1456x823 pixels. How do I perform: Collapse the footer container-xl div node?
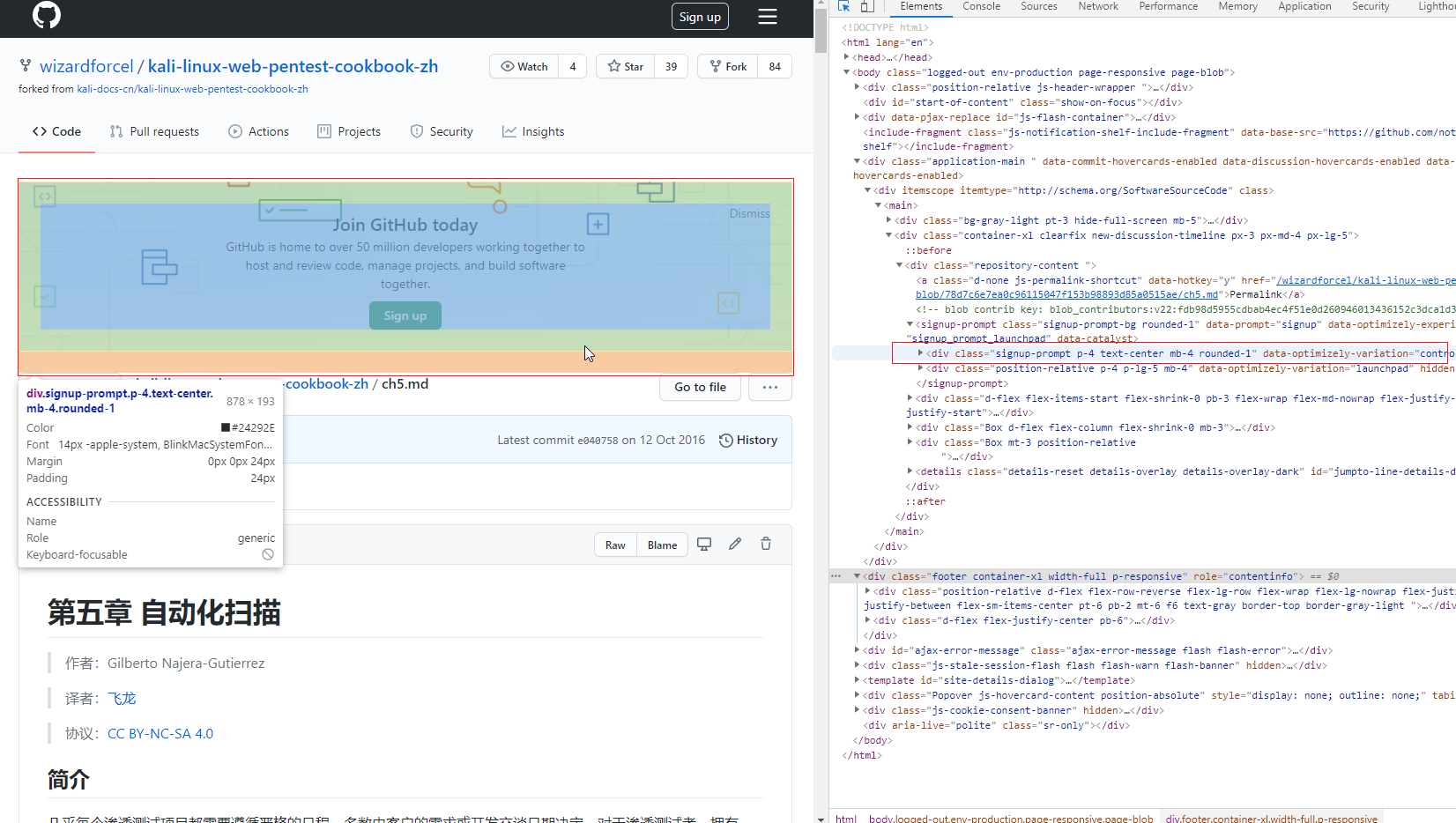(x=857, y=576)
